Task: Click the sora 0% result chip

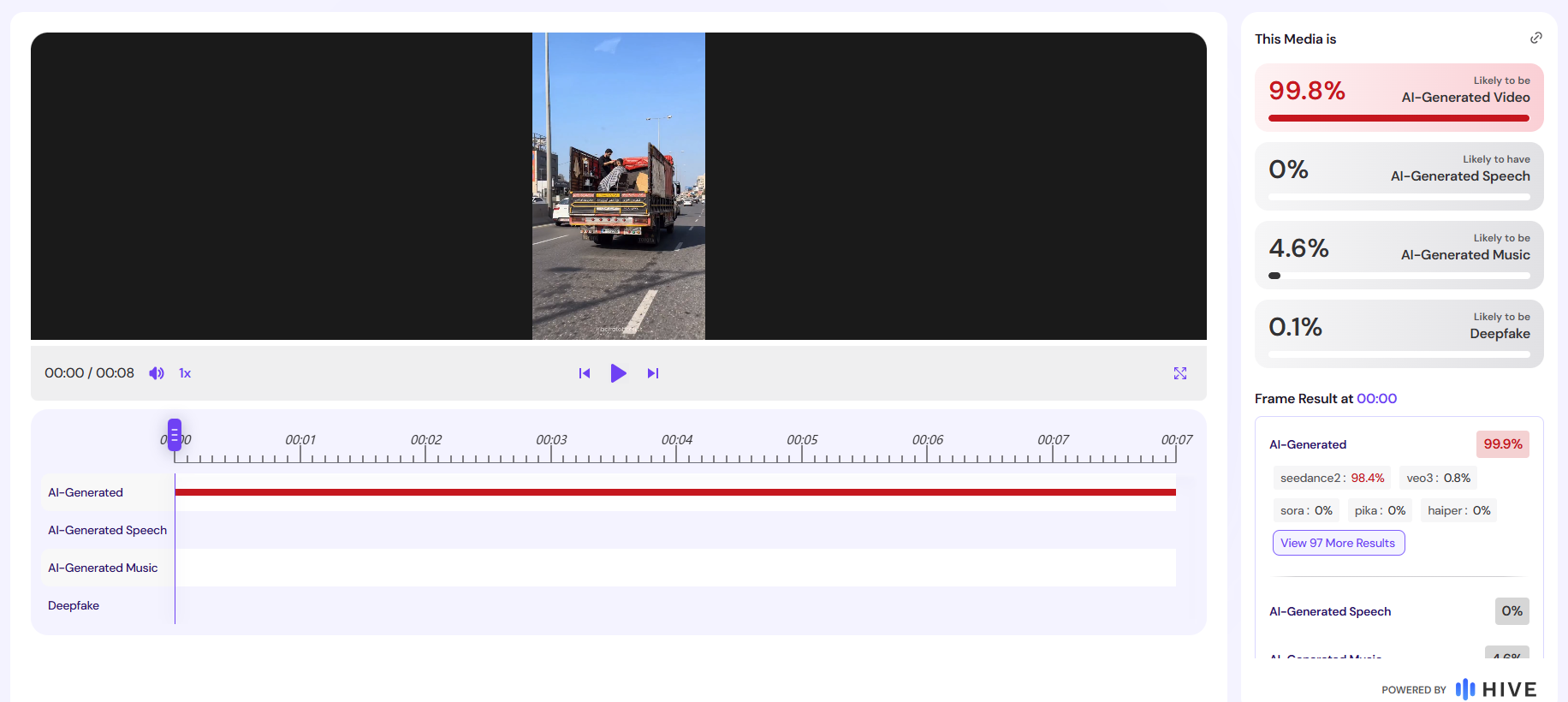Action: coord(1306,510)
